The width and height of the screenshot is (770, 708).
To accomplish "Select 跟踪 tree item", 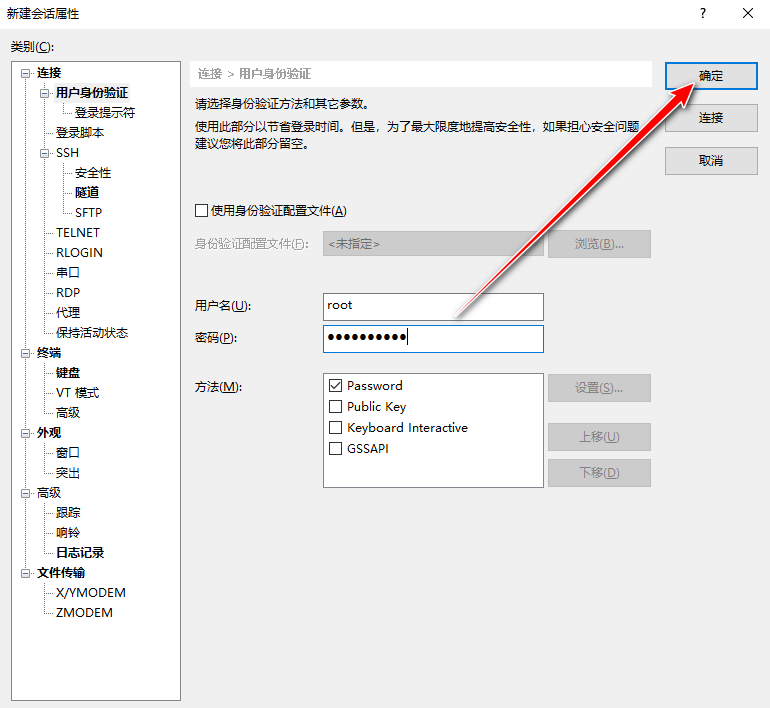I will coord(68,513).
